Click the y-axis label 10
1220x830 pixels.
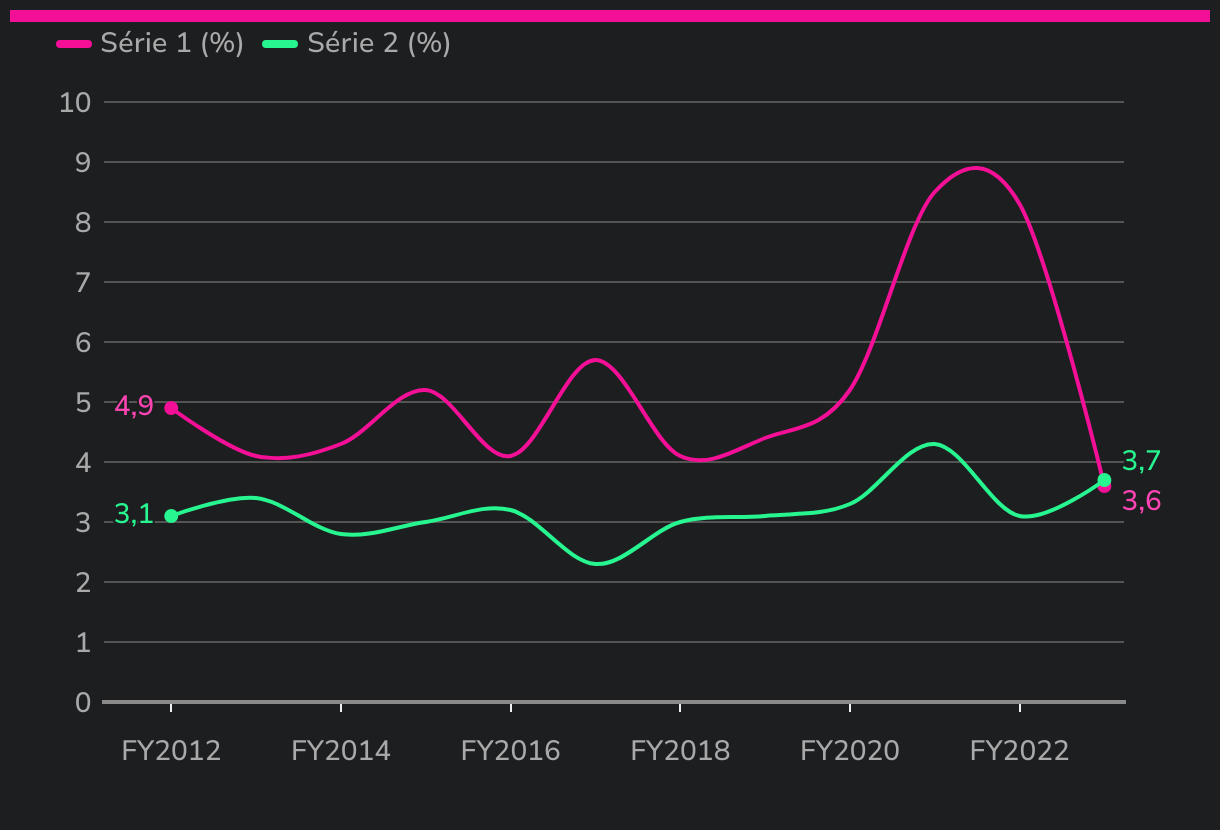[x=75, y=102]
